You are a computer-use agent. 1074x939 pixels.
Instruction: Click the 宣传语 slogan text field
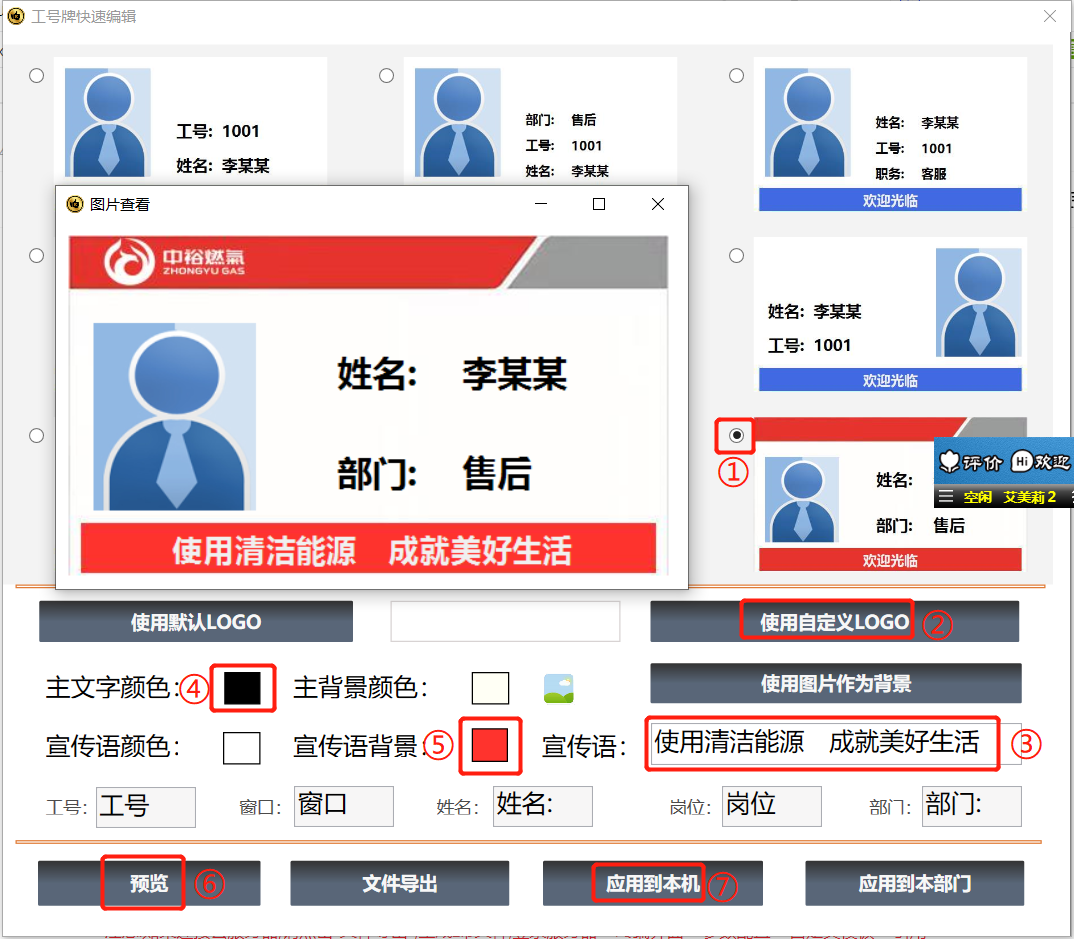tap(836, 743)
